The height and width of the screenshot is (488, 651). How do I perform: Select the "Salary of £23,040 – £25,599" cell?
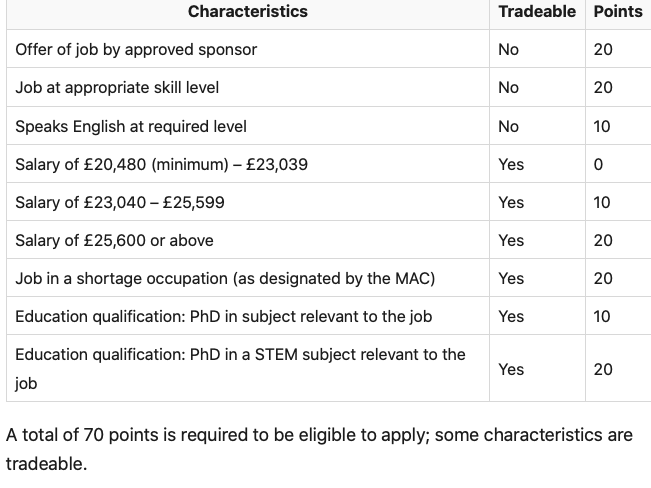pyautogui.click(x=120, y=202)
